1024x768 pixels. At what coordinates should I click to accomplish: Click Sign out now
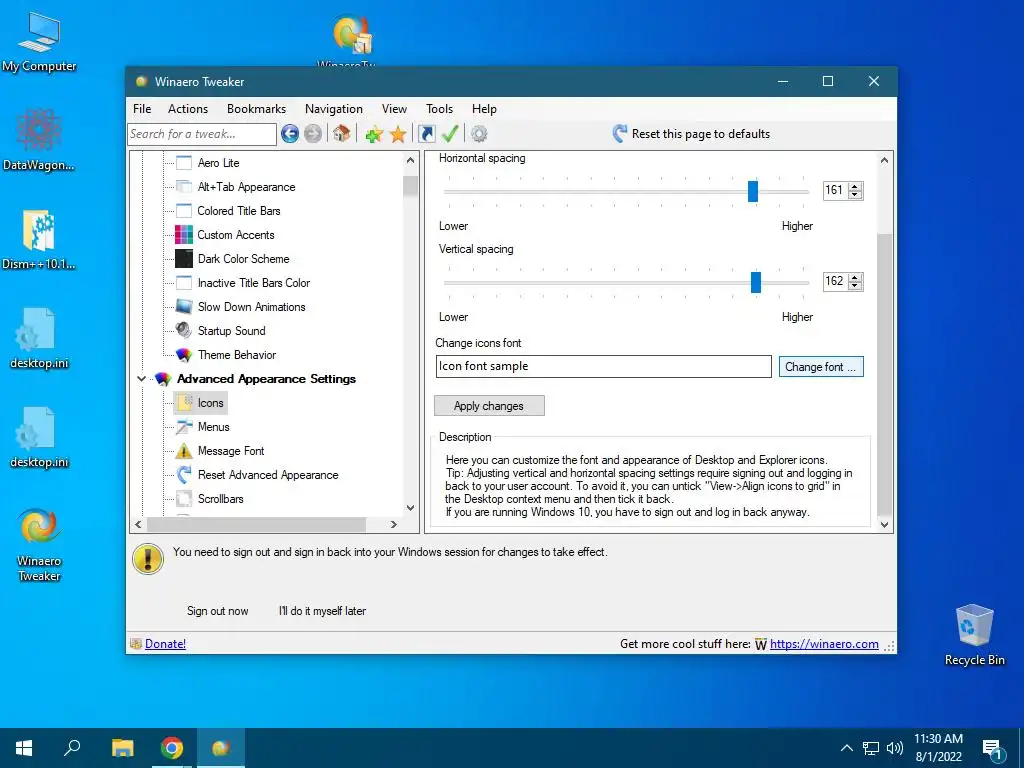click(x=217, y=611)
